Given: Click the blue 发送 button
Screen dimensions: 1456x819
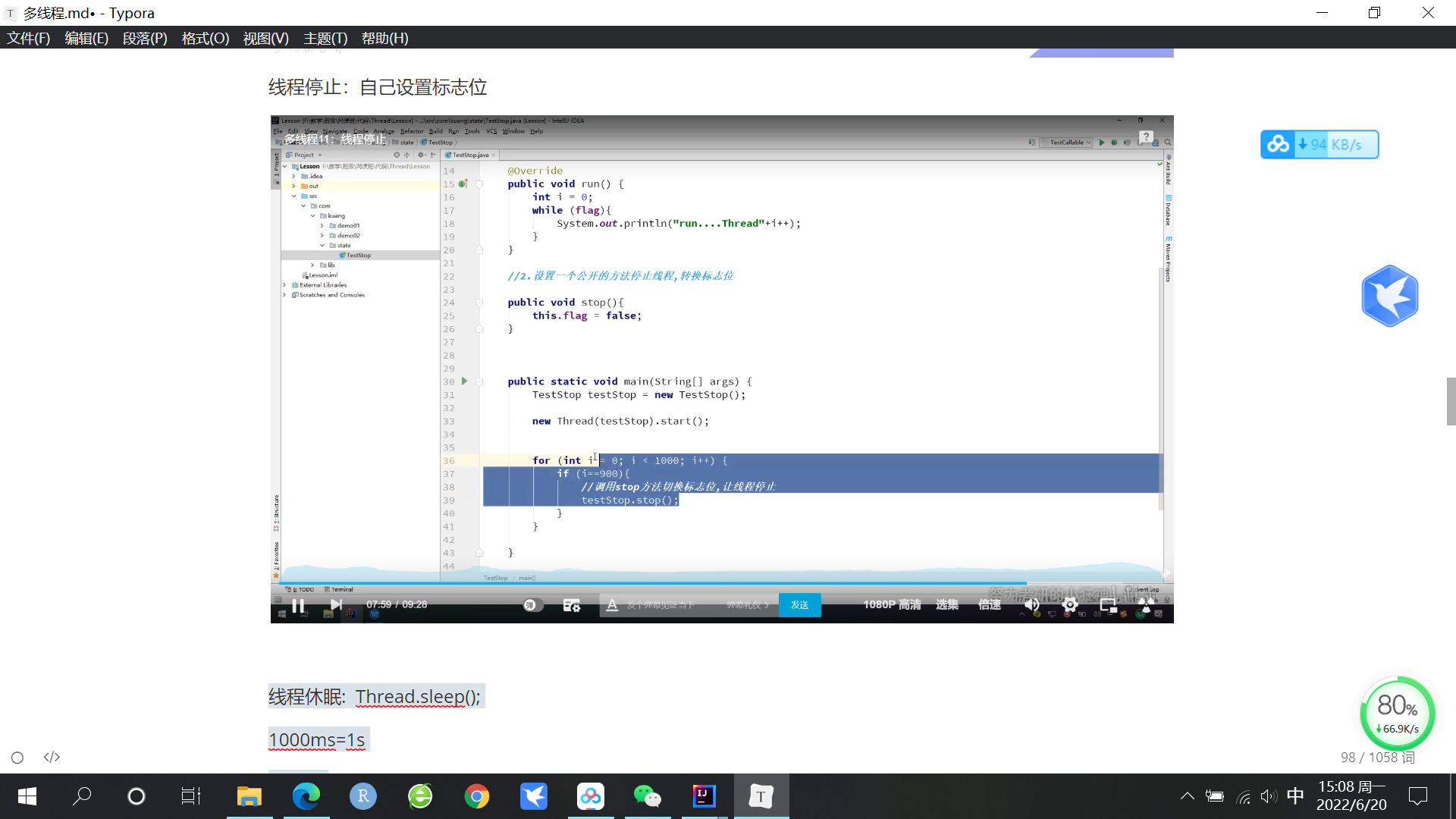Looking at the screenshot, I should click(799, 605).
